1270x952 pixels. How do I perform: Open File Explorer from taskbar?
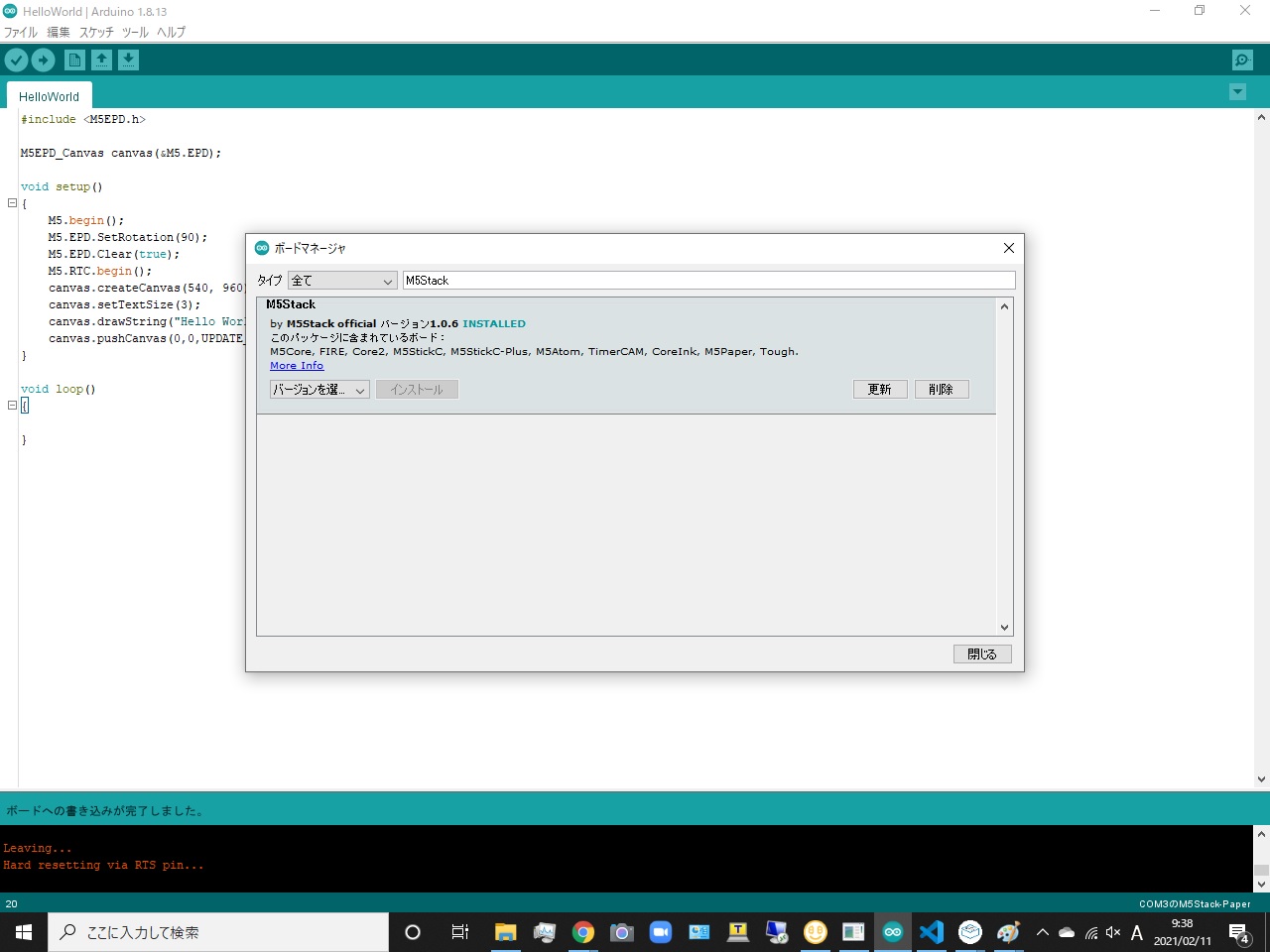pyautogui.click(x=506, y=932)
